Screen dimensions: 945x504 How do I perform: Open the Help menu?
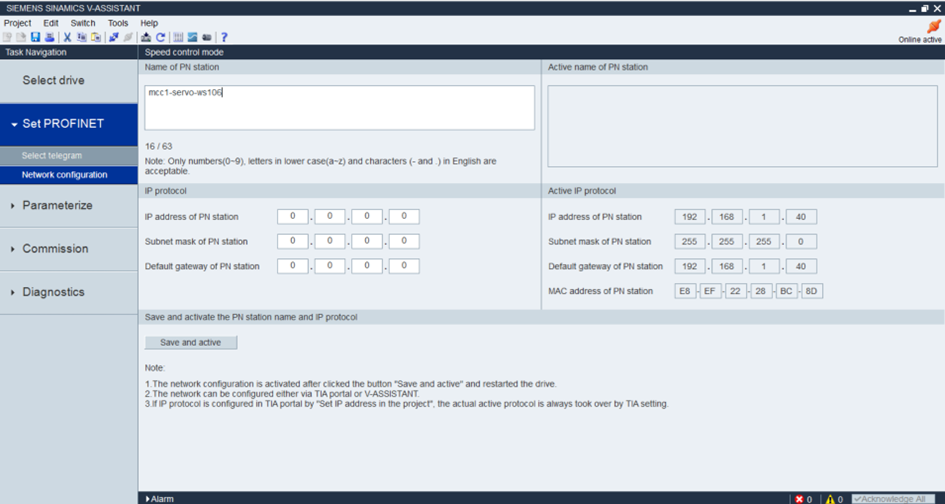coord(149,23)
